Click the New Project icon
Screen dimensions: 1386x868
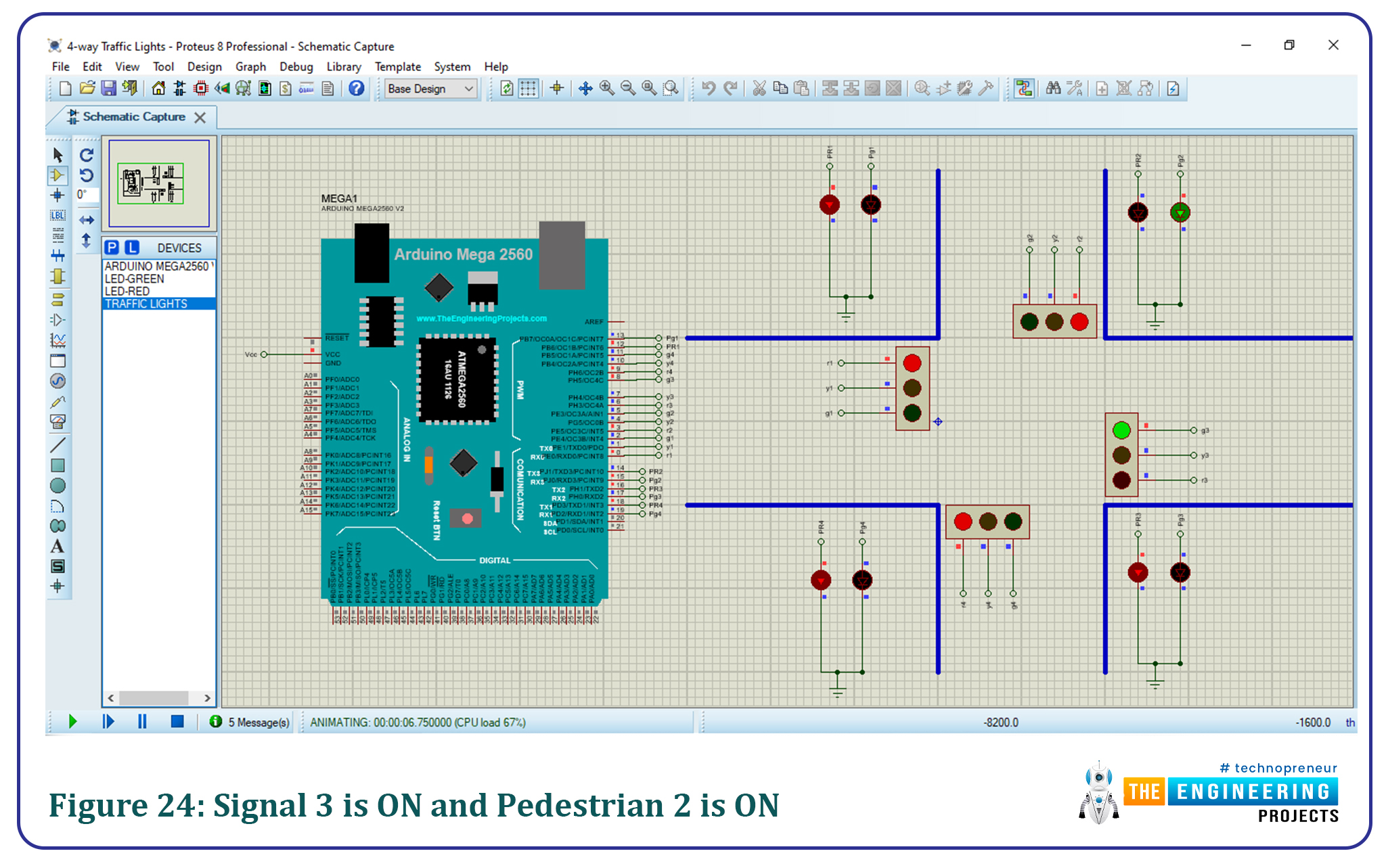(65, 89)
